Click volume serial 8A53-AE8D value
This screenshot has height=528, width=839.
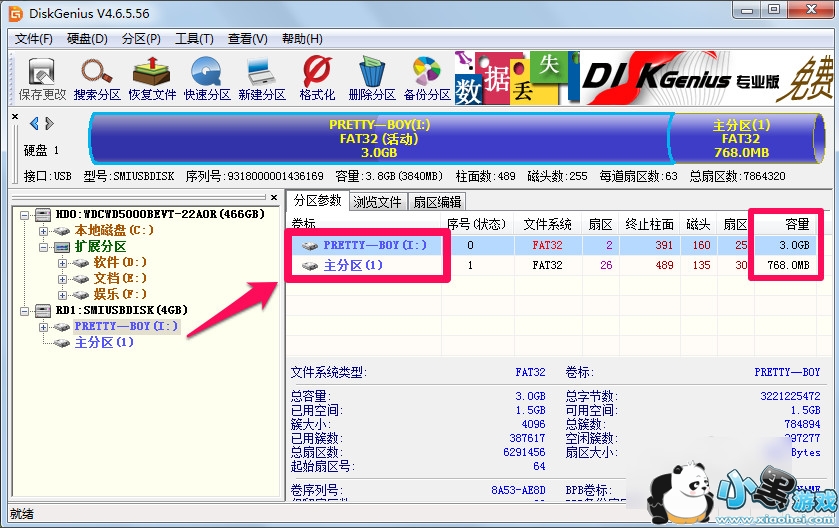pos(518,490)
